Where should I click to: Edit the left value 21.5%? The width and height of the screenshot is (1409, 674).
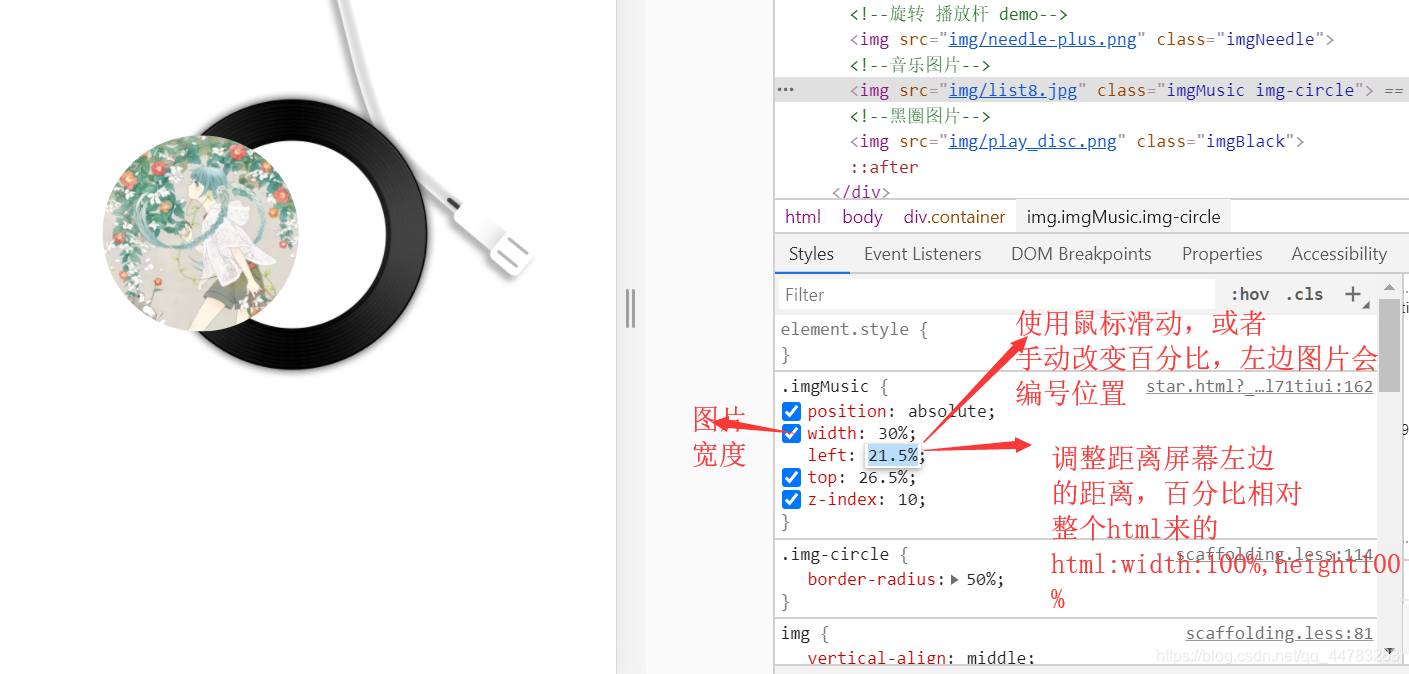(x=892, y=455)
